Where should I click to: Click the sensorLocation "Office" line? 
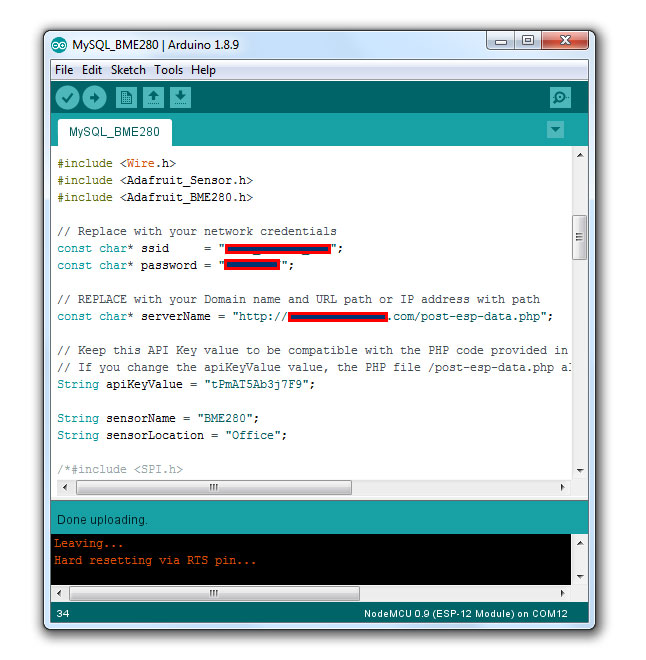click(x=172, y=435)
